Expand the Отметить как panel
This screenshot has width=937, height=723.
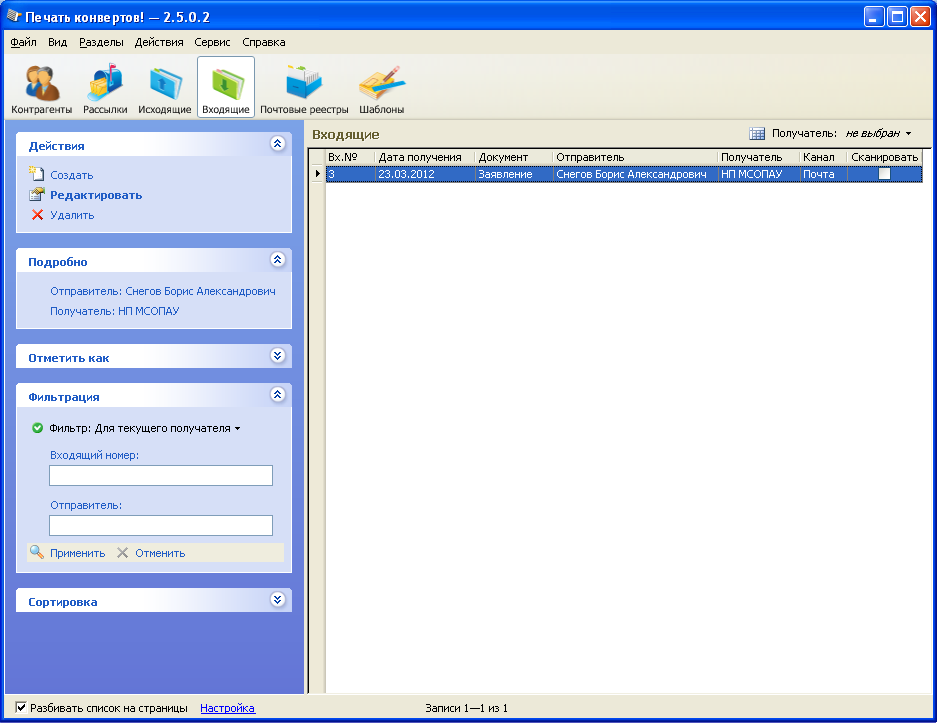point(278,357)
